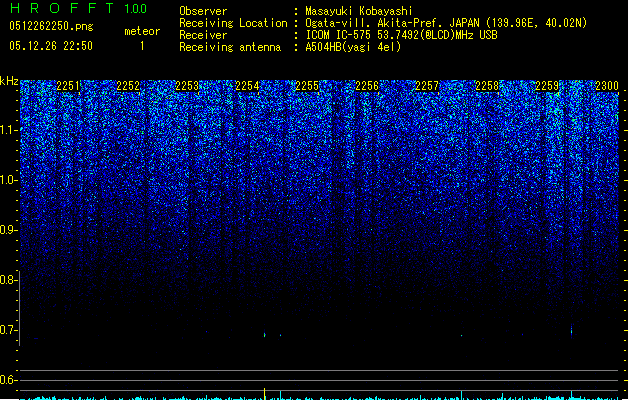Click the Observer label
This screenshot has height=400, width=629.
coord(203,11)
